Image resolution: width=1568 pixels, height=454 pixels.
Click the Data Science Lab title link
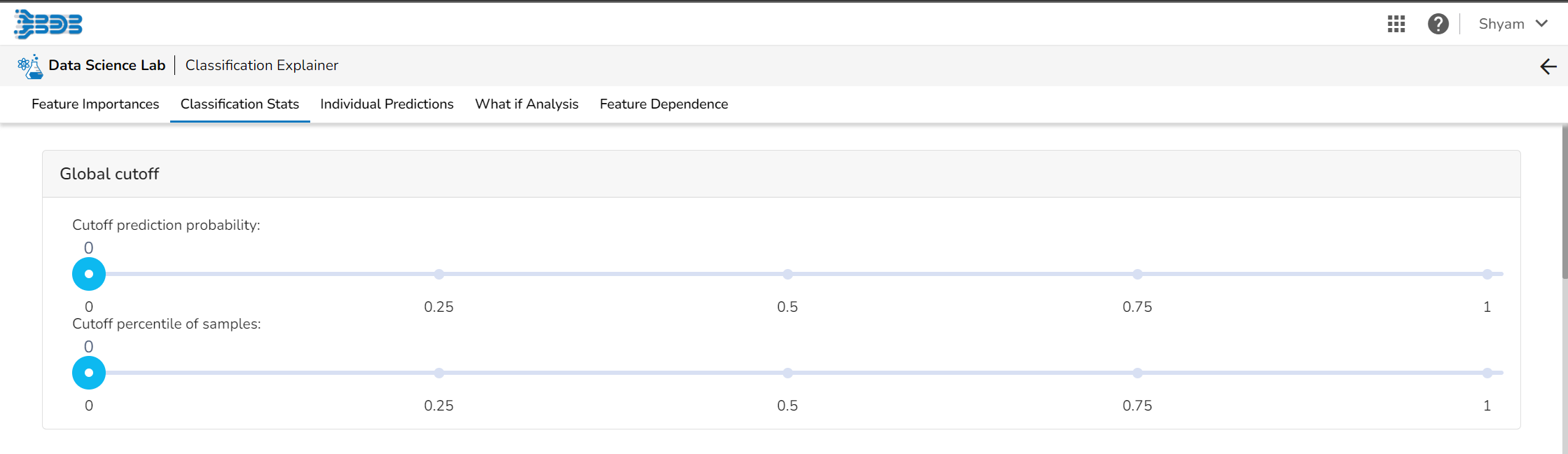(x=106, y=65)
